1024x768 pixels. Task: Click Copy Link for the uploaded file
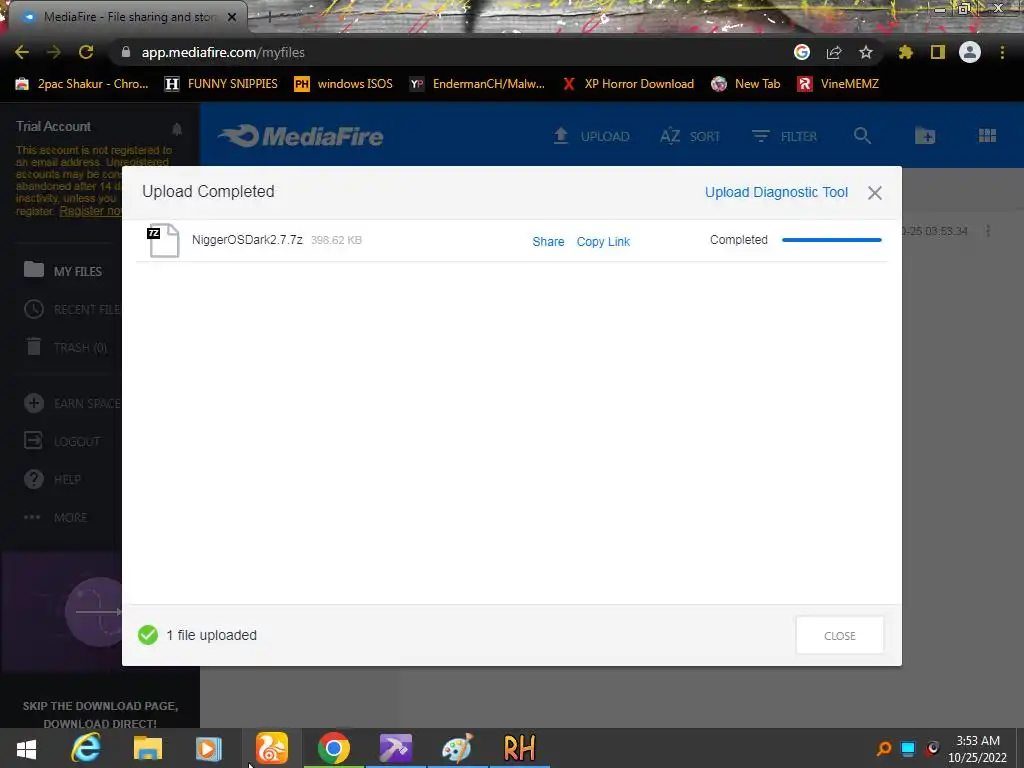(603, 242)
